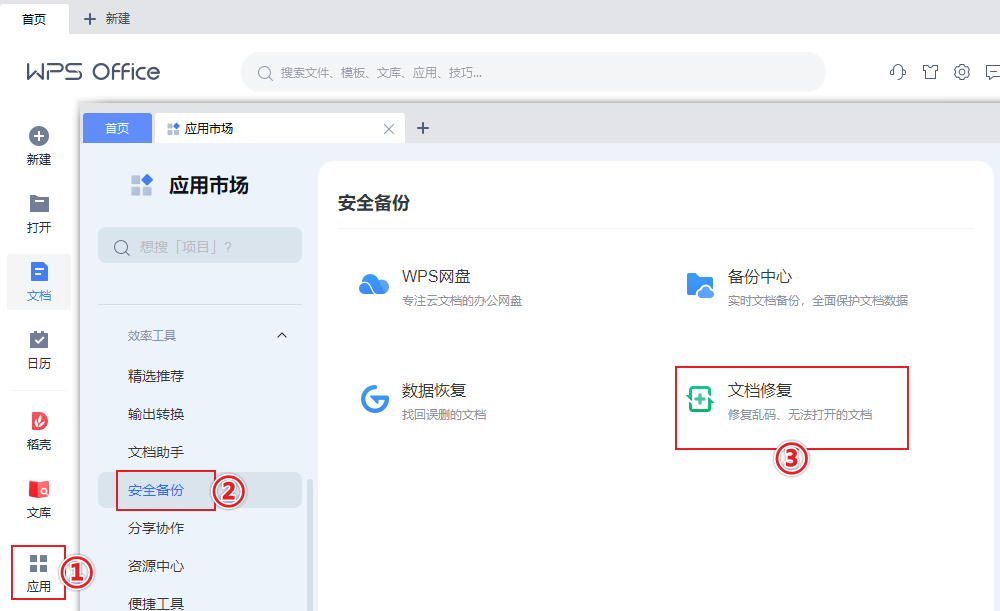Add a new tab with plus button

[x=423, y=128]
